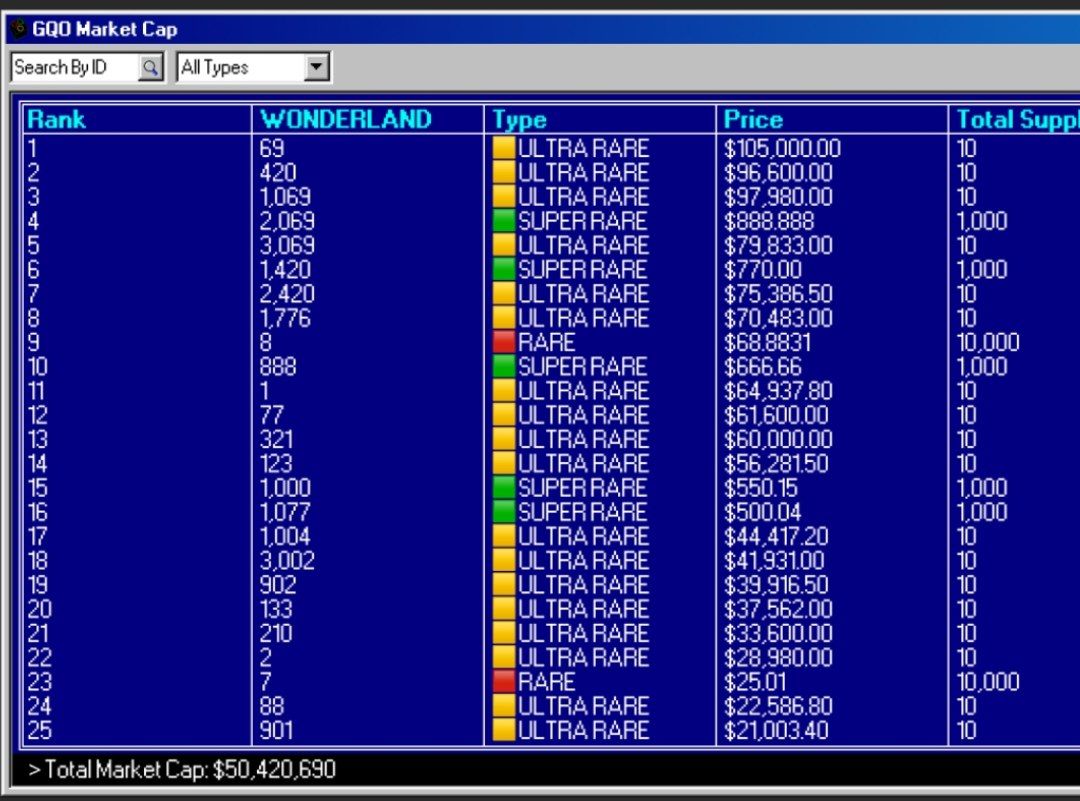
Task: Sort by the Price column header
Action: pos(753,119)
